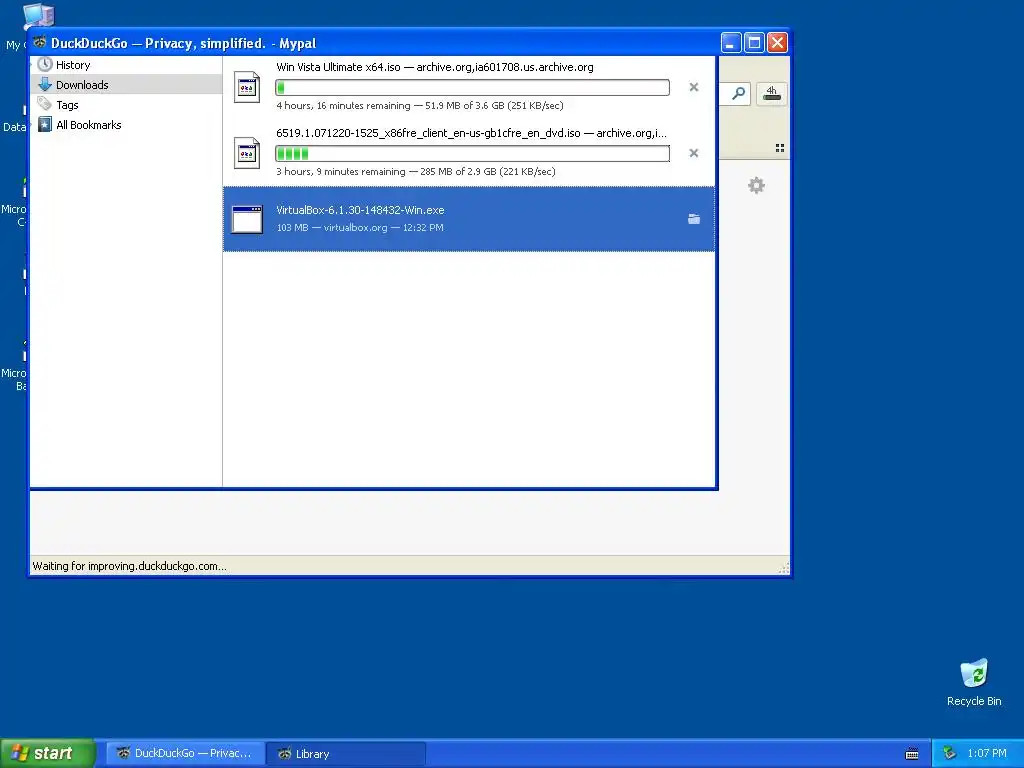Open the gear settings icon on page
The height and width of the screenshot is (768, 1024).
(x=756, y=185)
